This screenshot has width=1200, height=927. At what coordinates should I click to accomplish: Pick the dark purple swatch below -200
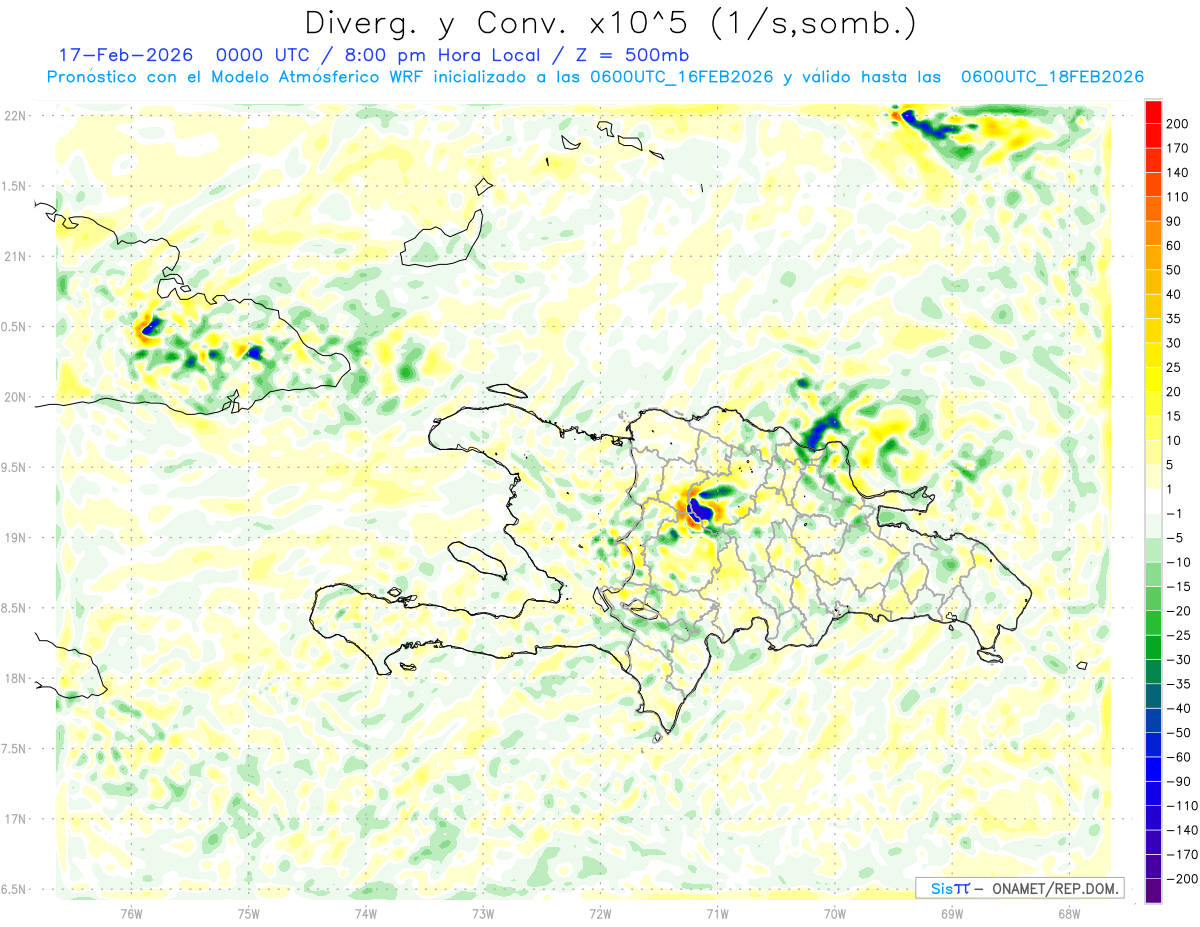coord(1154,891)
